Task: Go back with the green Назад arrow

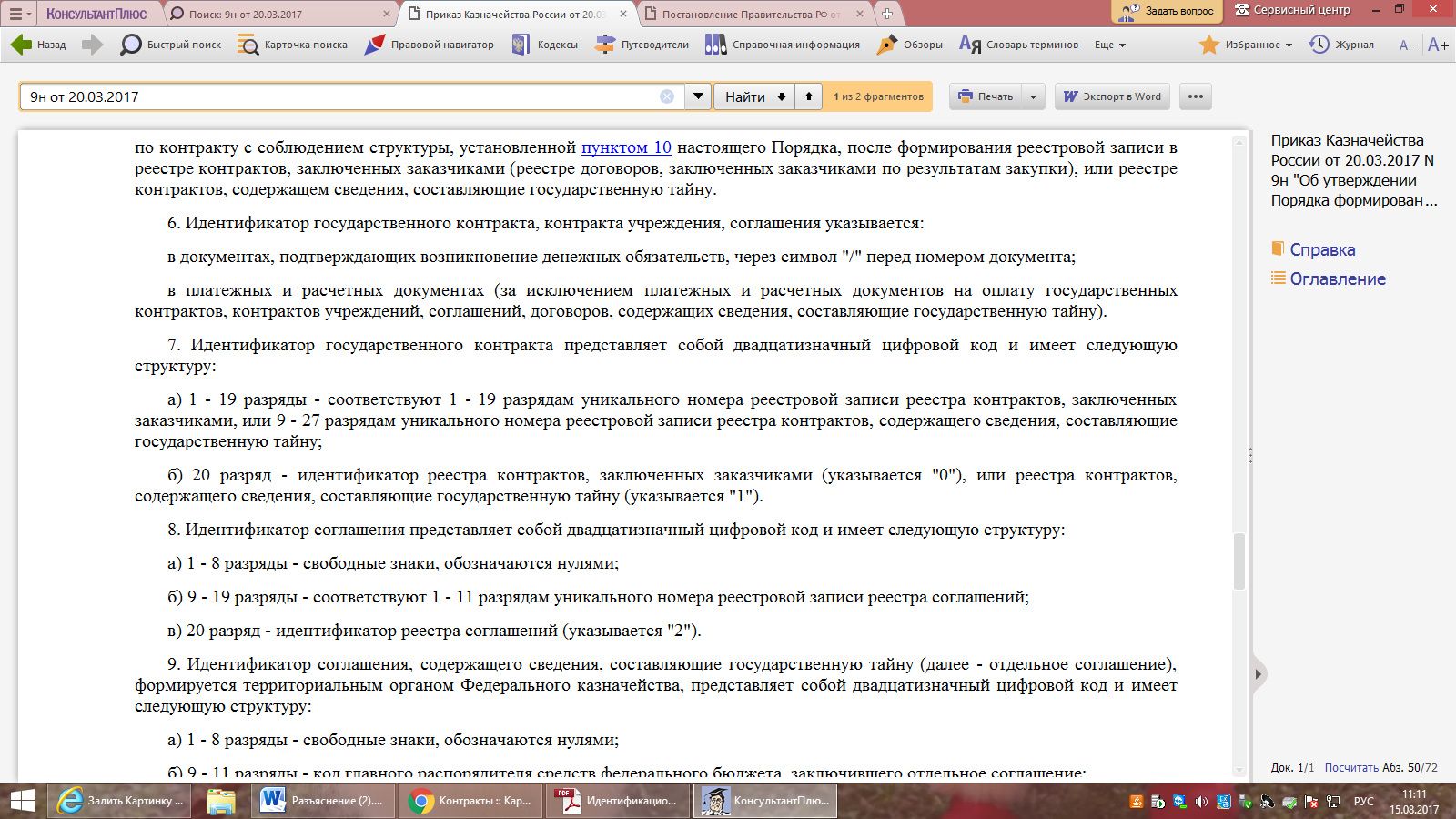Action: point(38,45)
